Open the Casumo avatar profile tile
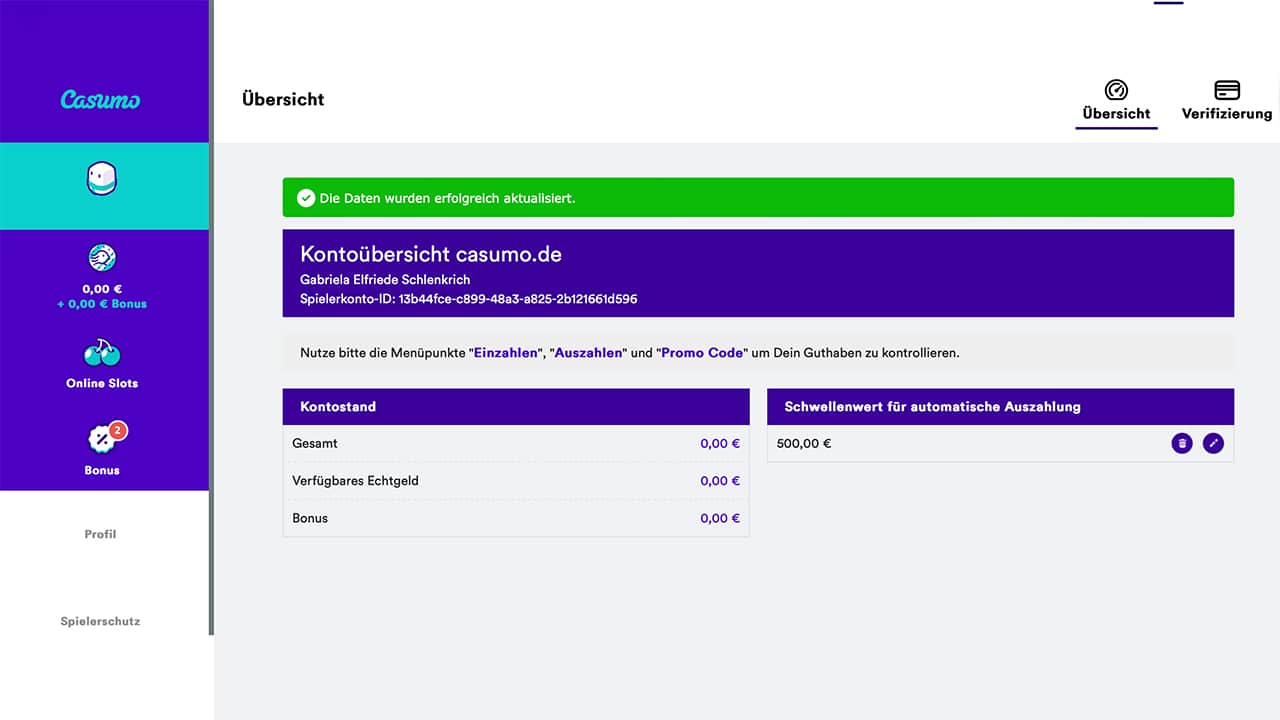1280x720 pixels. tap(104, 186)
